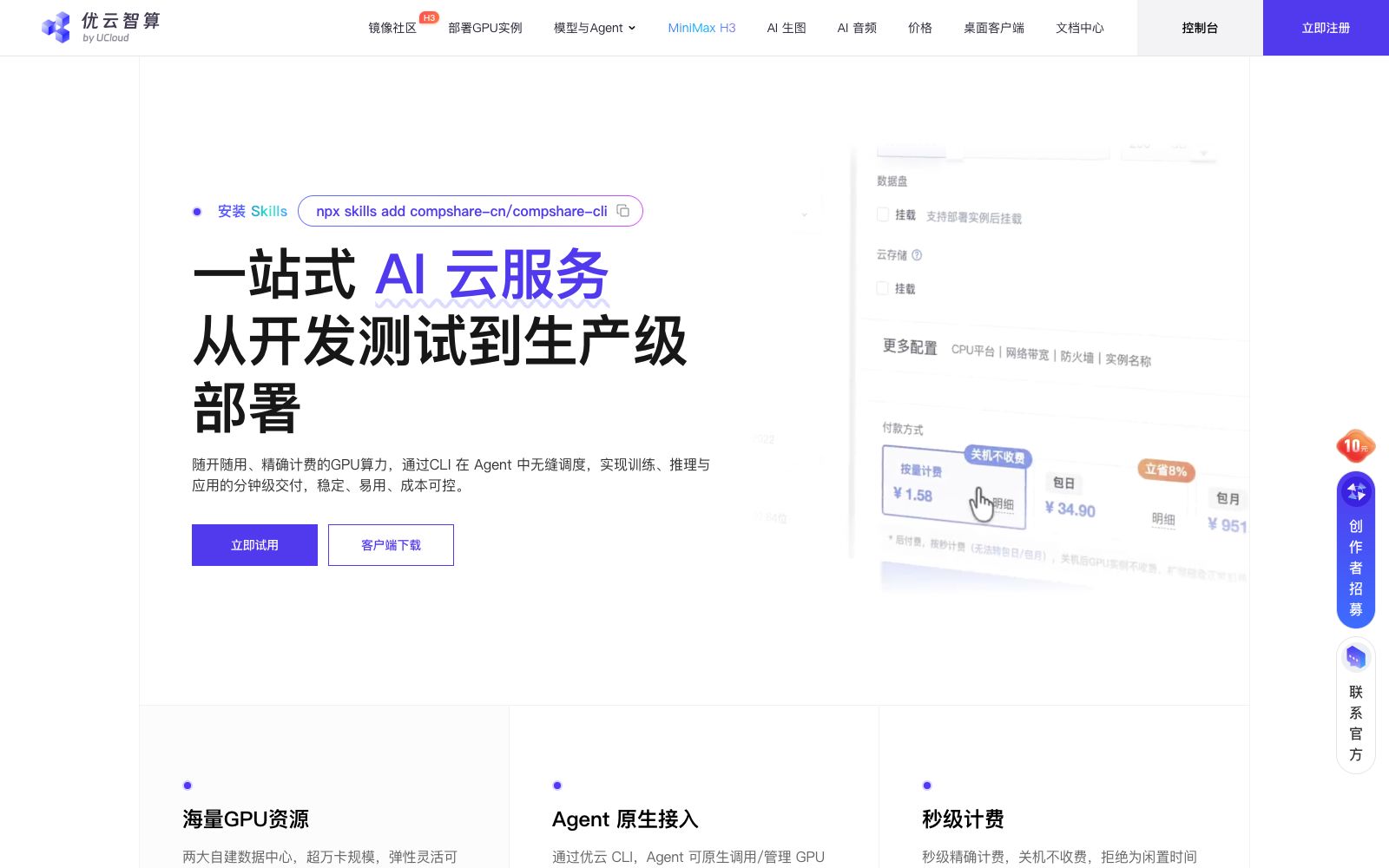Viewport: 1389px width, 868px height.
Task: Go to 桌面客户端 page
Action: click(994, 28)
